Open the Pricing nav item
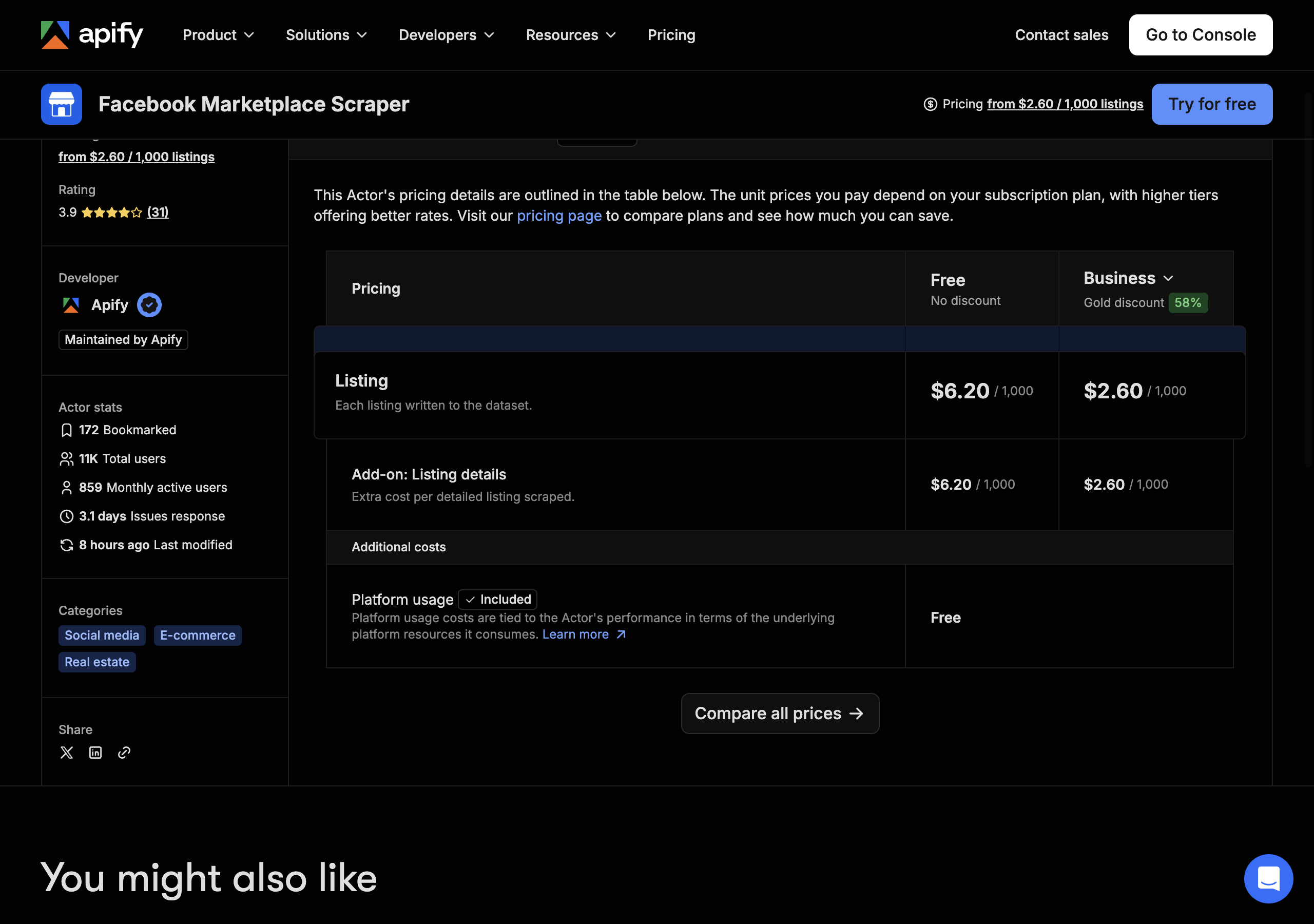Viewport: 1314px width, 924px height. click(x=671, y=35)
